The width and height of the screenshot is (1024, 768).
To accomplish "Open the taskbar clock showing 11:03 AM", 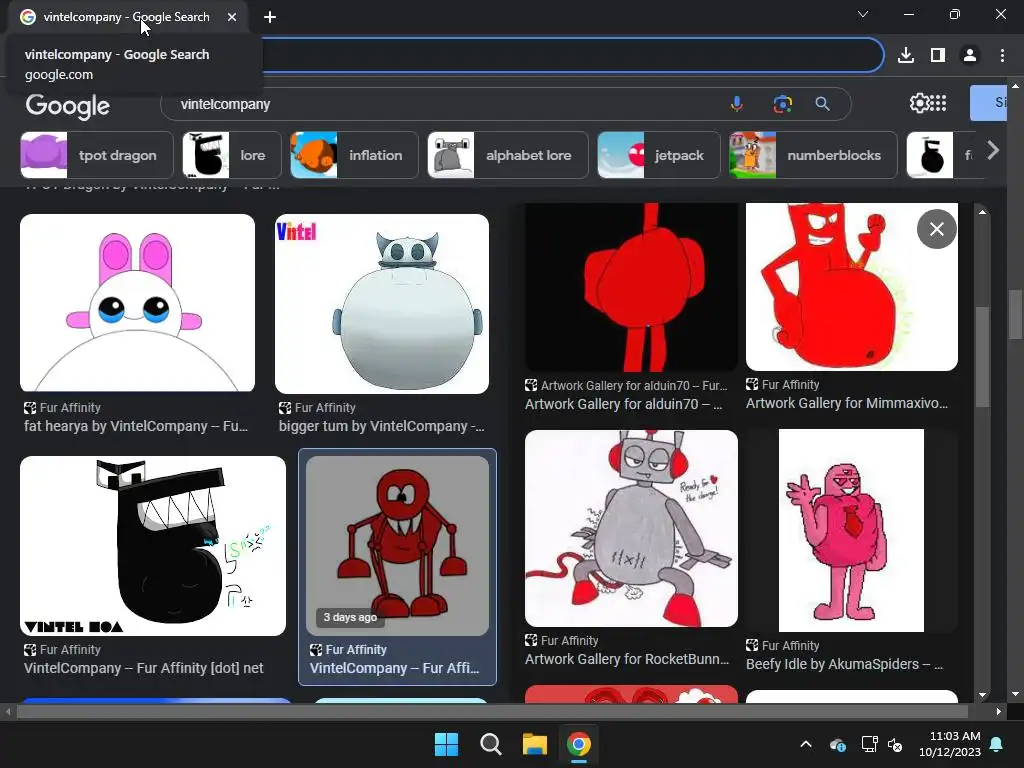I will (x=950, y=744).
